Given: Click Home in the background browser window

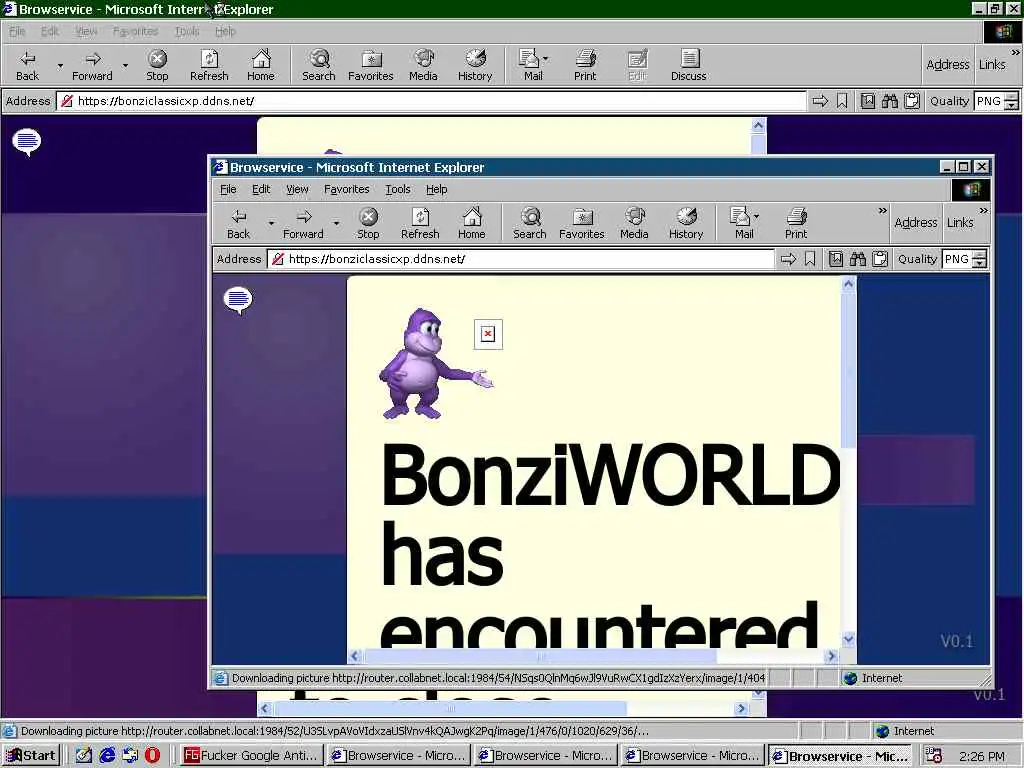Looking at the screenshot, I should pyautogui.click(x=261, y=65).
